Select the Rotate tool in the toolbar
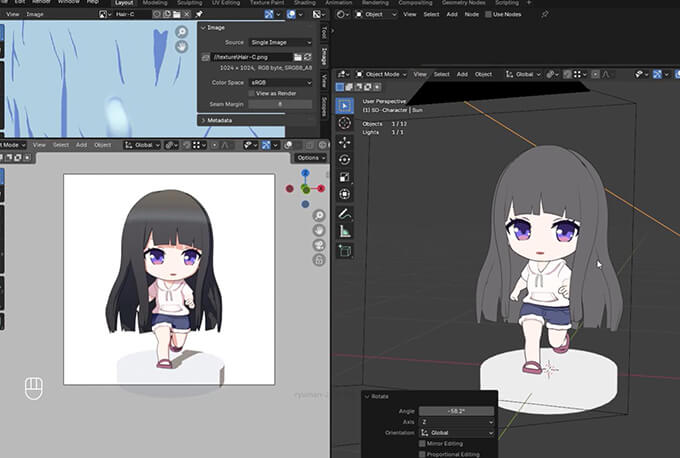 pyautogui.click(x=345, y=159)
